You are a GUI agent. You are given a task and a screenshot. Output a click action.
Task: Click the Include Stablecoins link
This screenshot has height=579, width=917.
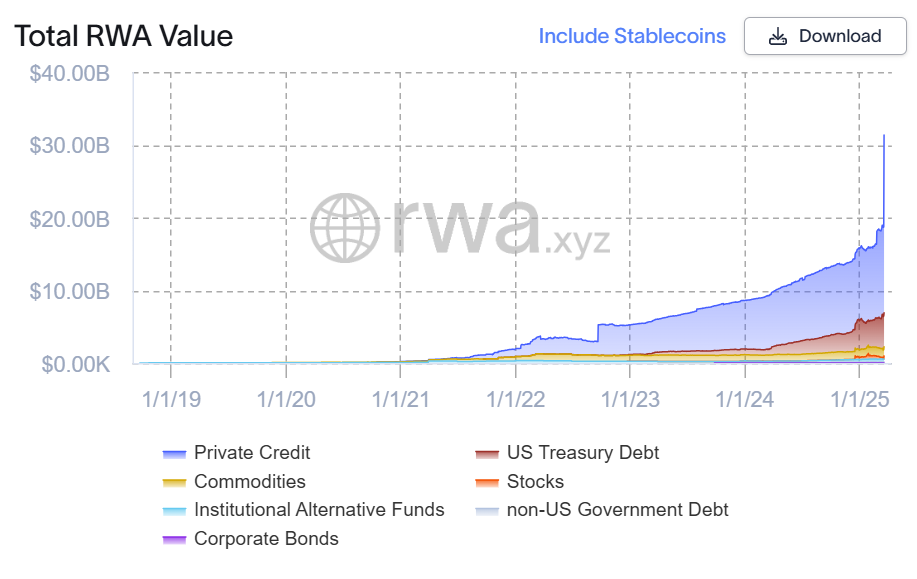point(632,36)
